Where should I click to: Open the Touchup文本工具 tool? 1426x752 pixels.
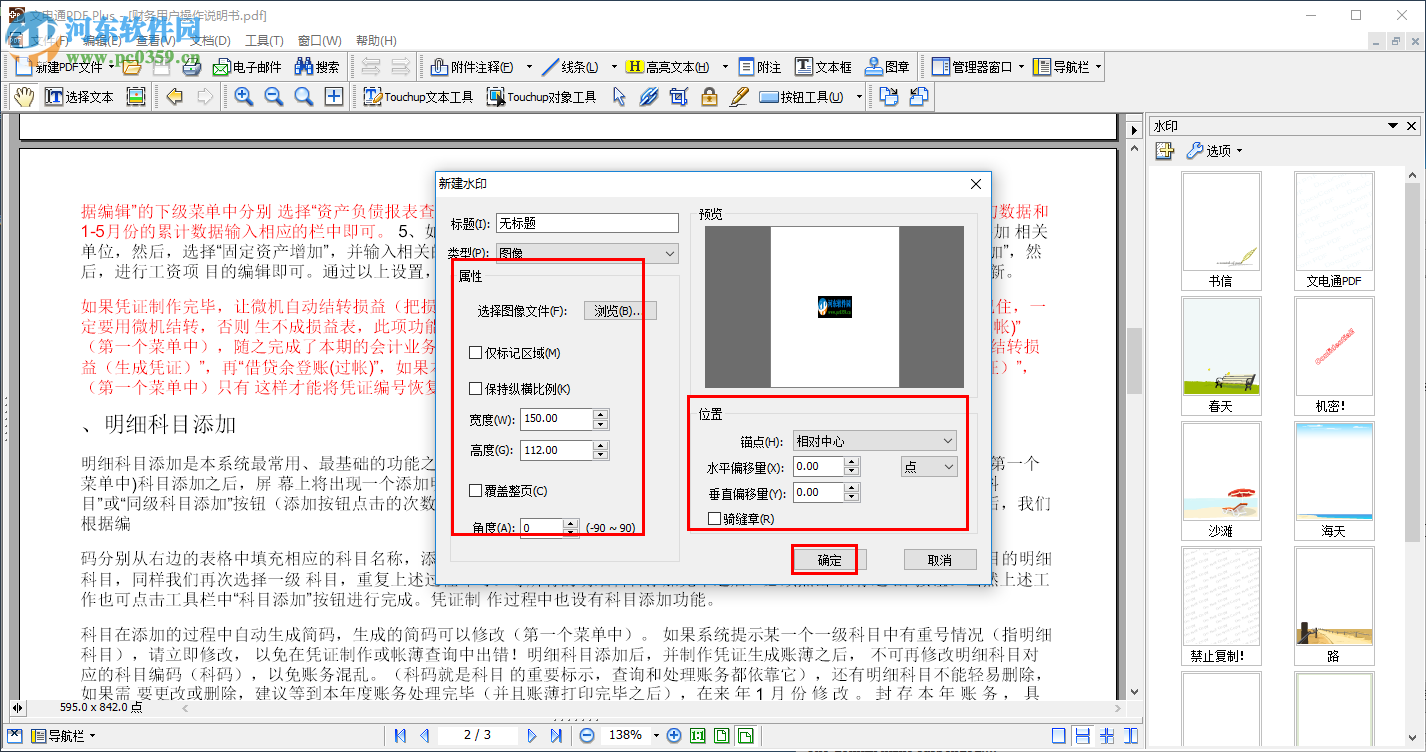click(418, 97)
